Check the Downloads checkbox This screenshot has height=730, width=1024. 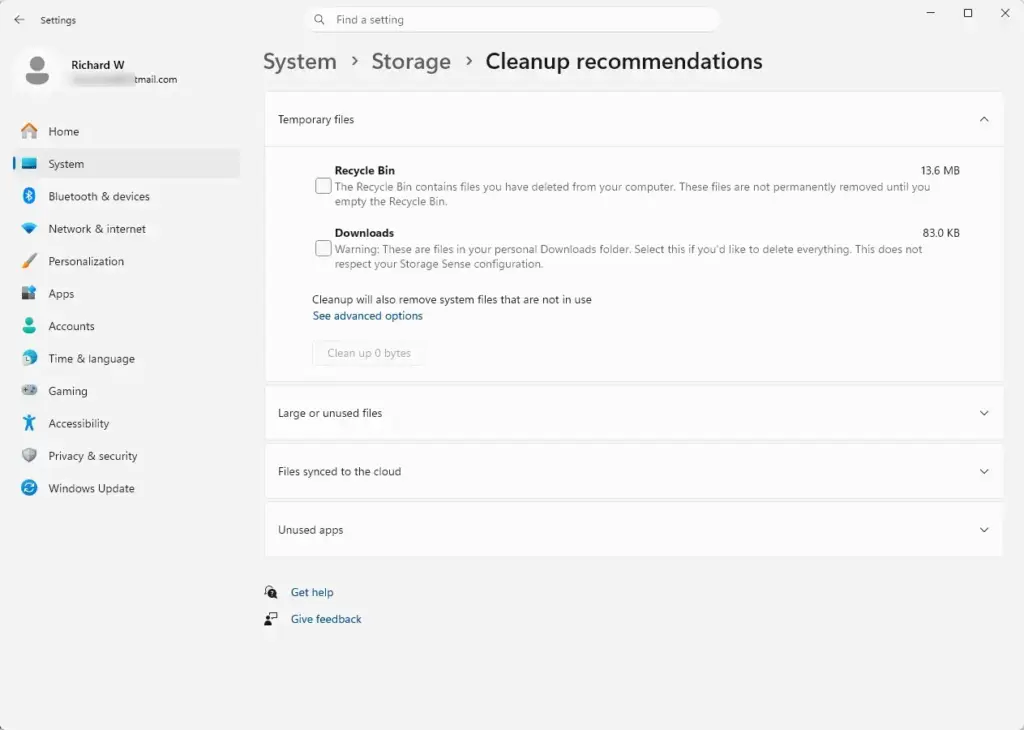click(323, 248)
